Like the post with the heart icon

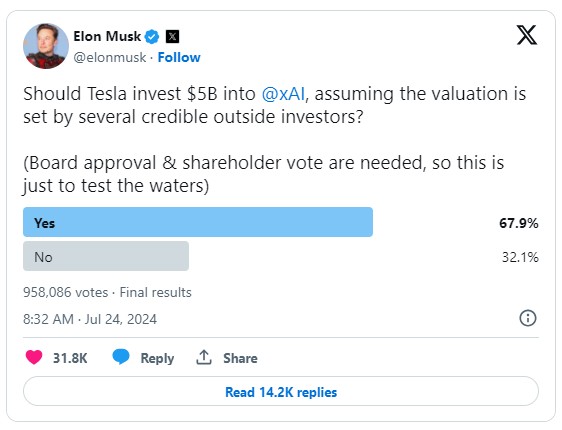point(34,357)
